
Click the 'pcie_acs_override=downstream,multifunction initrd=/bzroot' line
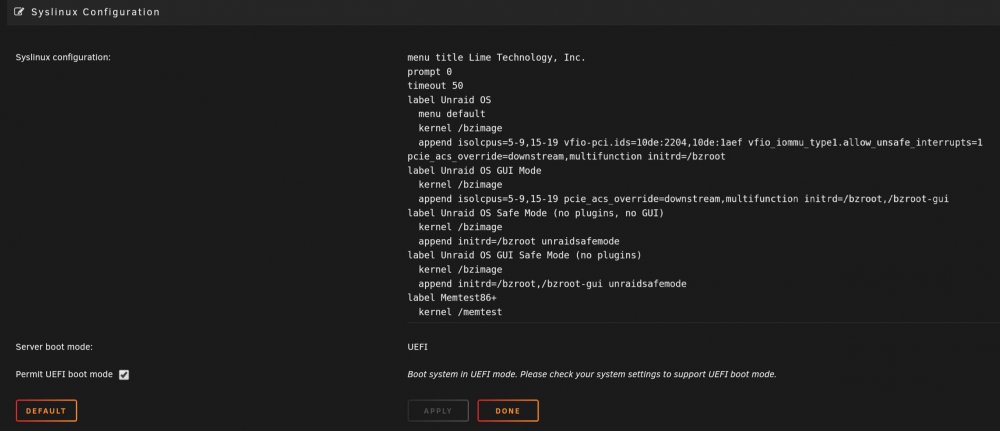[x=566, y=156]
